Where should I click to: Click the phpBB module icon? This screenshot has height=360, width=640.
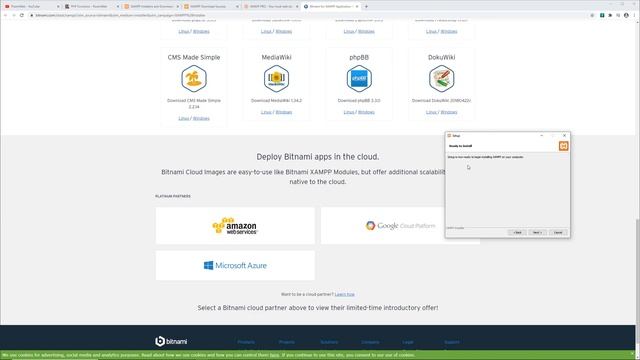[x=359, y=78]
